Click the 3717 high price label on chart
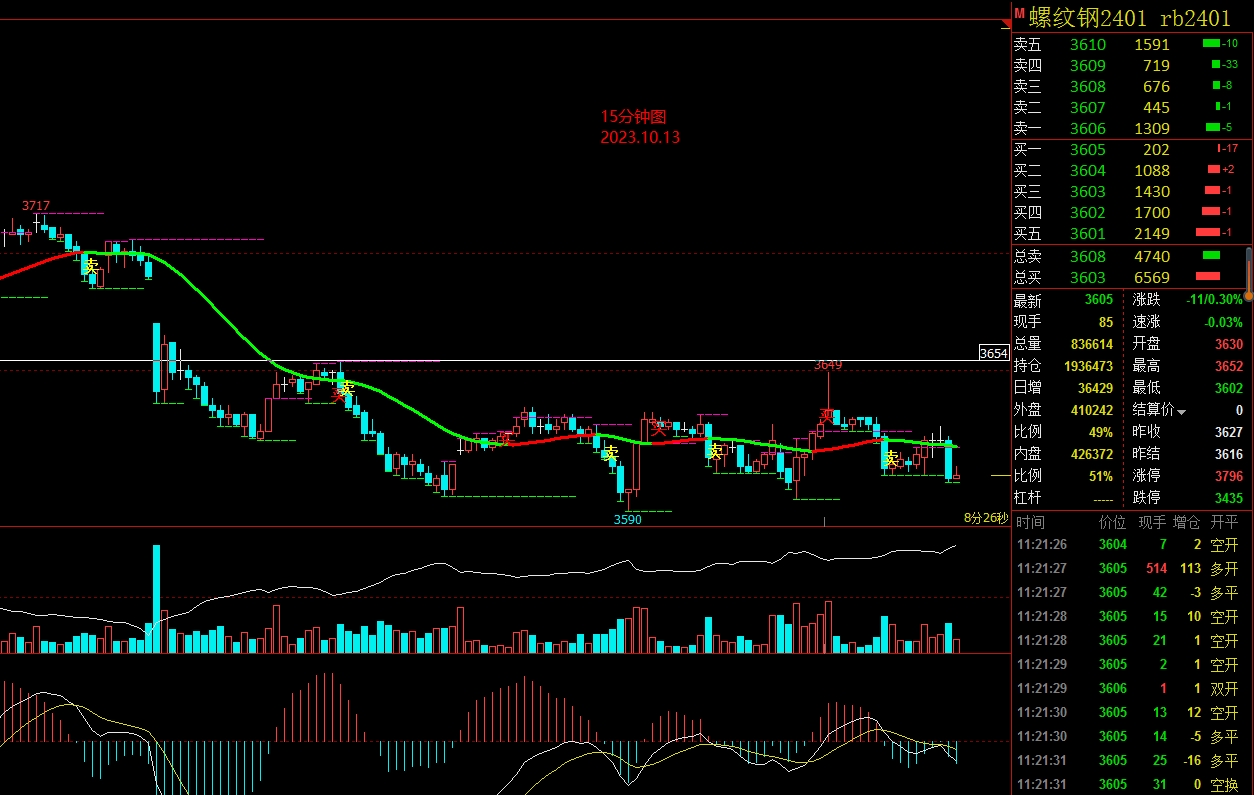Image resolution: width=1254 pixels, height=795 pixels. [36, 206]
